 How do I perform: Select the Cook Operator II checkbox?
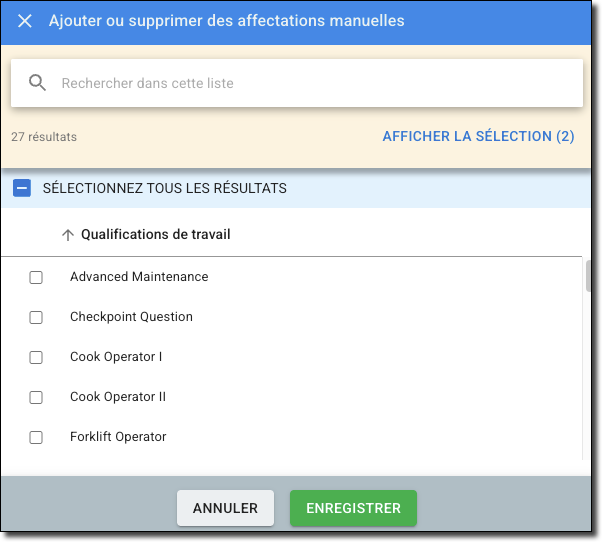click(x=36, y=397)
